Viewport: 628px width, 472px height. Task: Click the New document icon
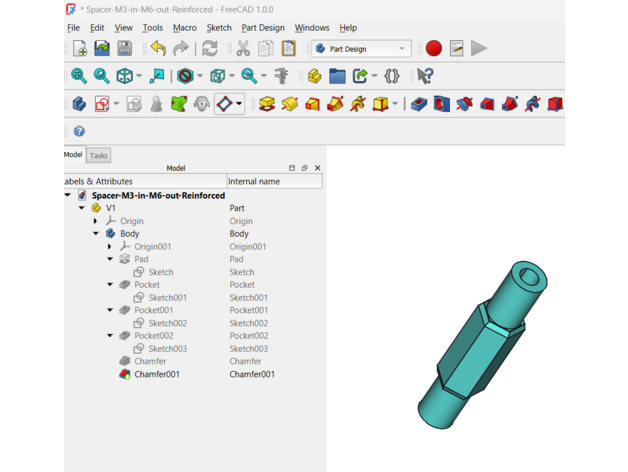click(79, 49)
